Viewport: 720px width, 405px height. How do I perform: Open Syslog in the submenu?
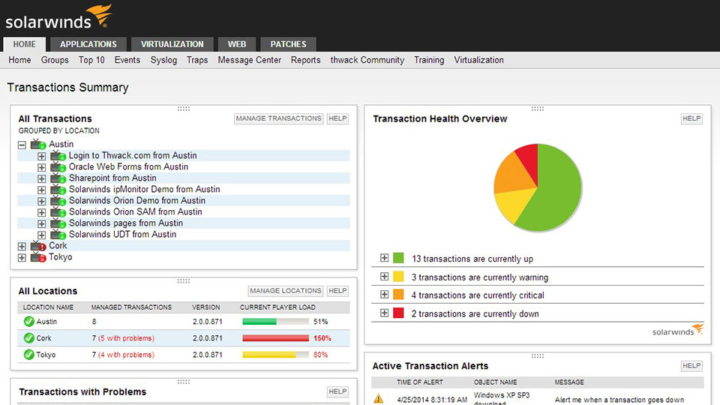click(163, 60)
